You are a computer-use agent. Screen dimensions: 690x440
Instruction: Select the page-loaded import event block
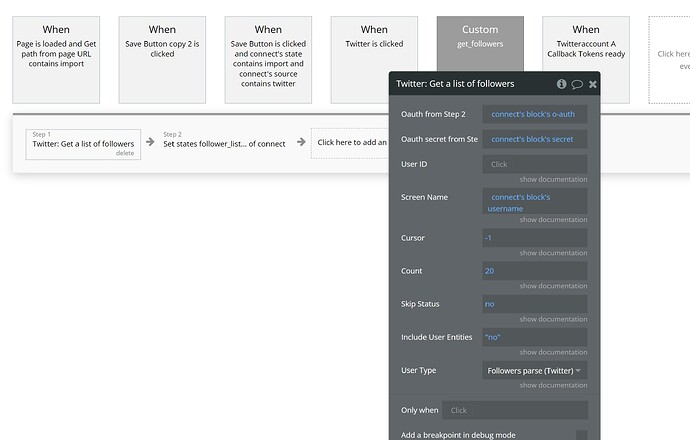[x=56, y=60]
